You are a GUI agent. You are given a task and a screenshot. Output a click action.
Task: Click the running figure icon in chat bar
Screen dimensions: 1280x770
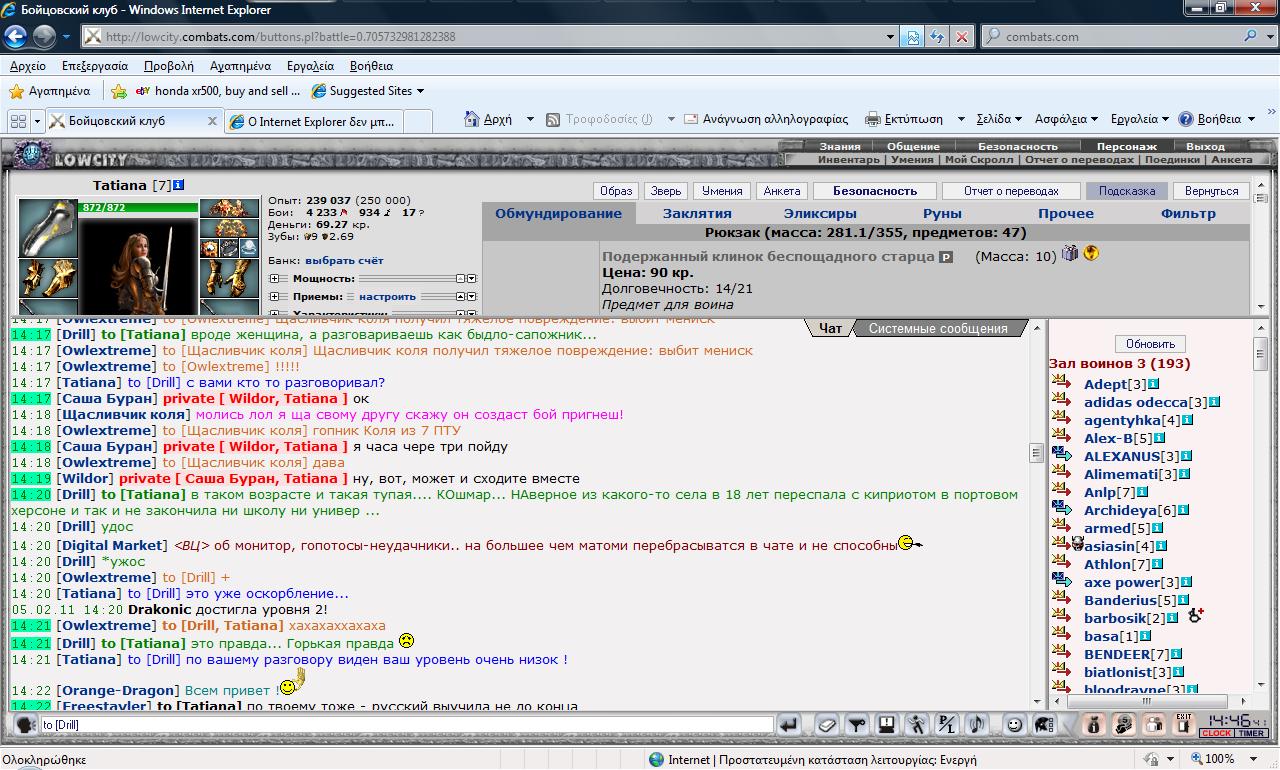(916, 724)
